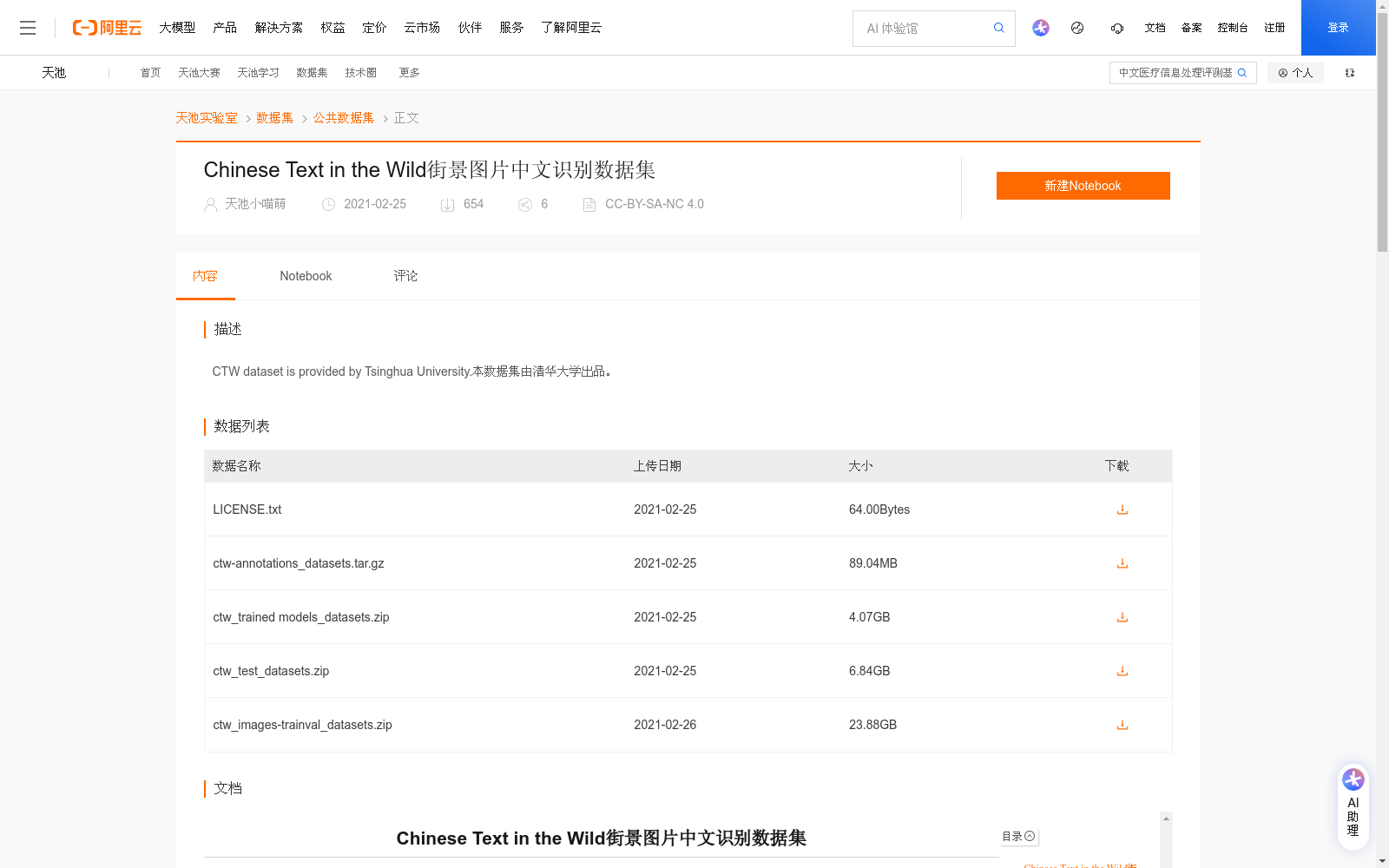1389x868 pixels.
Task: Click the gradient AI star icon in top bar
Action: pyautogui.click(x=1040, y=28)
